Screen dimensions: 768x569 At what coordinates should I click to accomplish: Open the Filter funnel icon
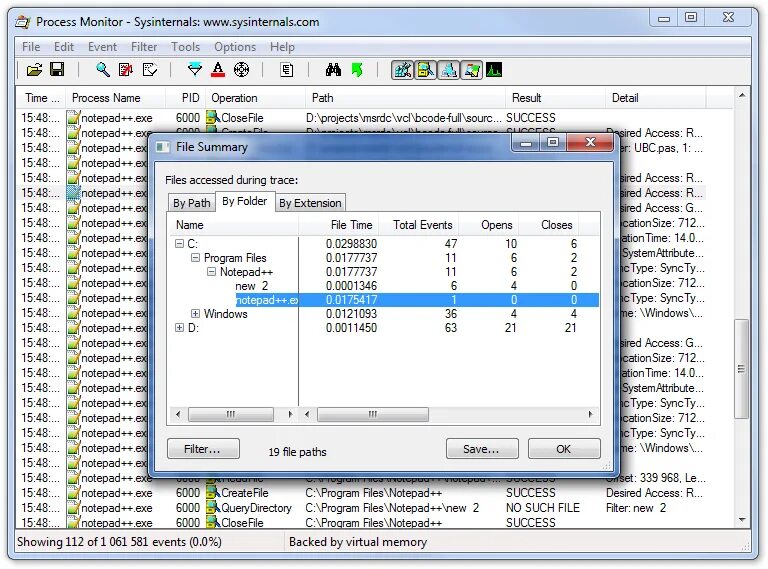click(194, 70)
